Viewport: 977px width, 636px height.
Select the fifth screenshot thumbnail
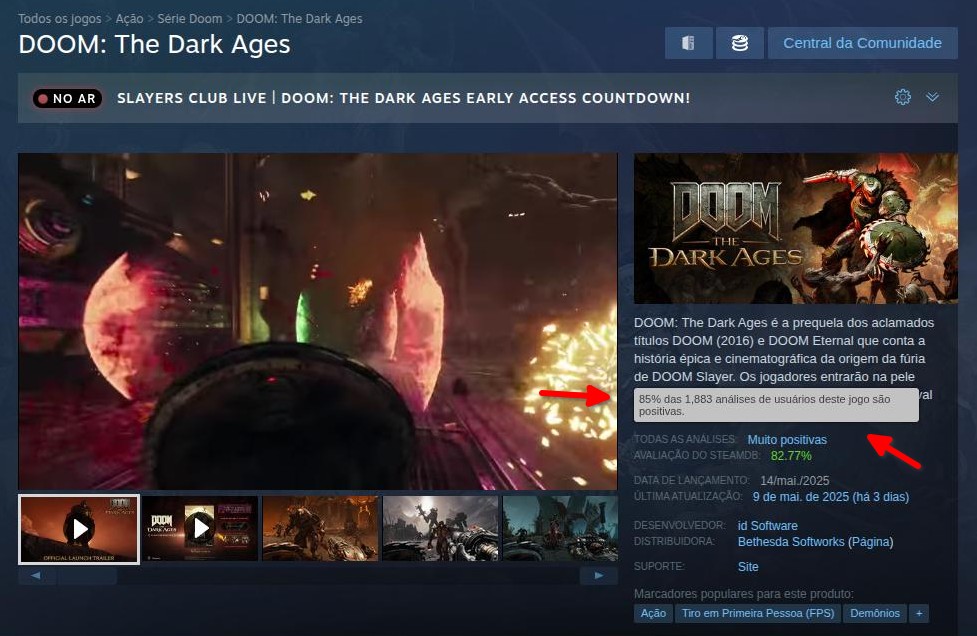coord(560,528)
